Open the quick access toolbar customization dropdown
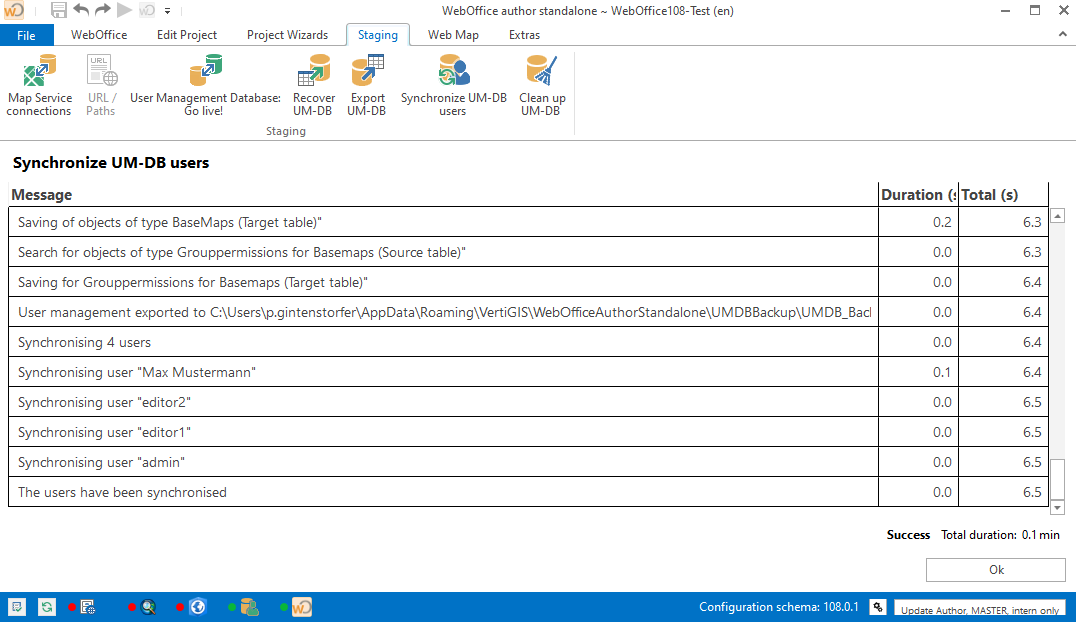This screenshot has width=1076, height=622. click(x=167, y=10)
